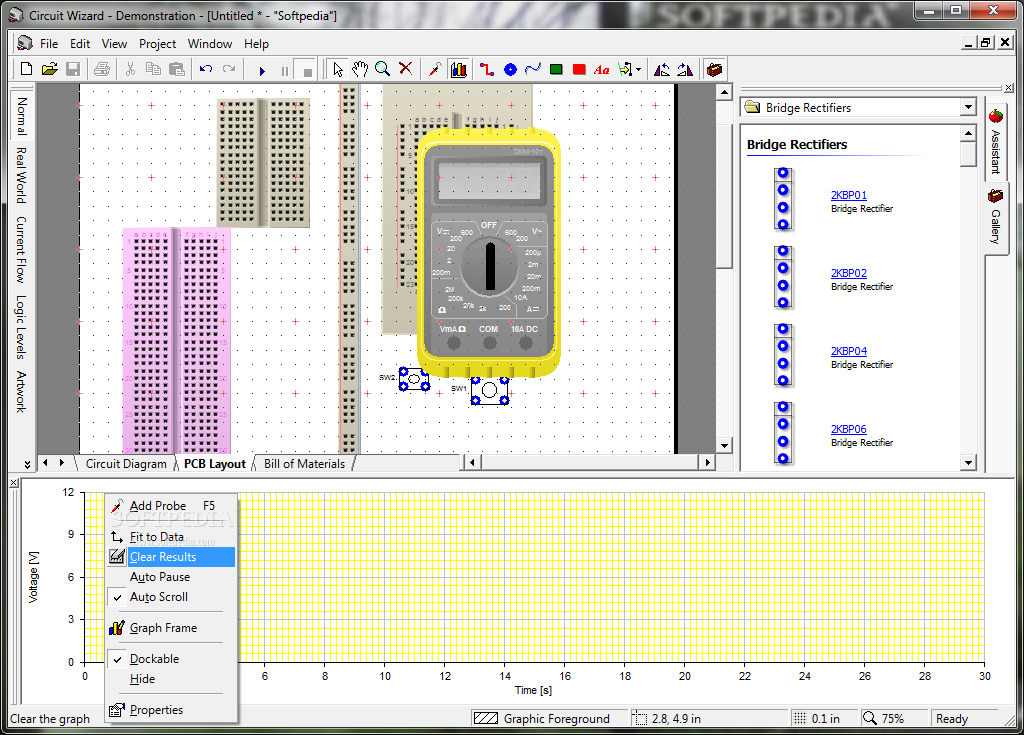
Task: Switch to the Bill of Materials tab
Action: tap(304, 464)
